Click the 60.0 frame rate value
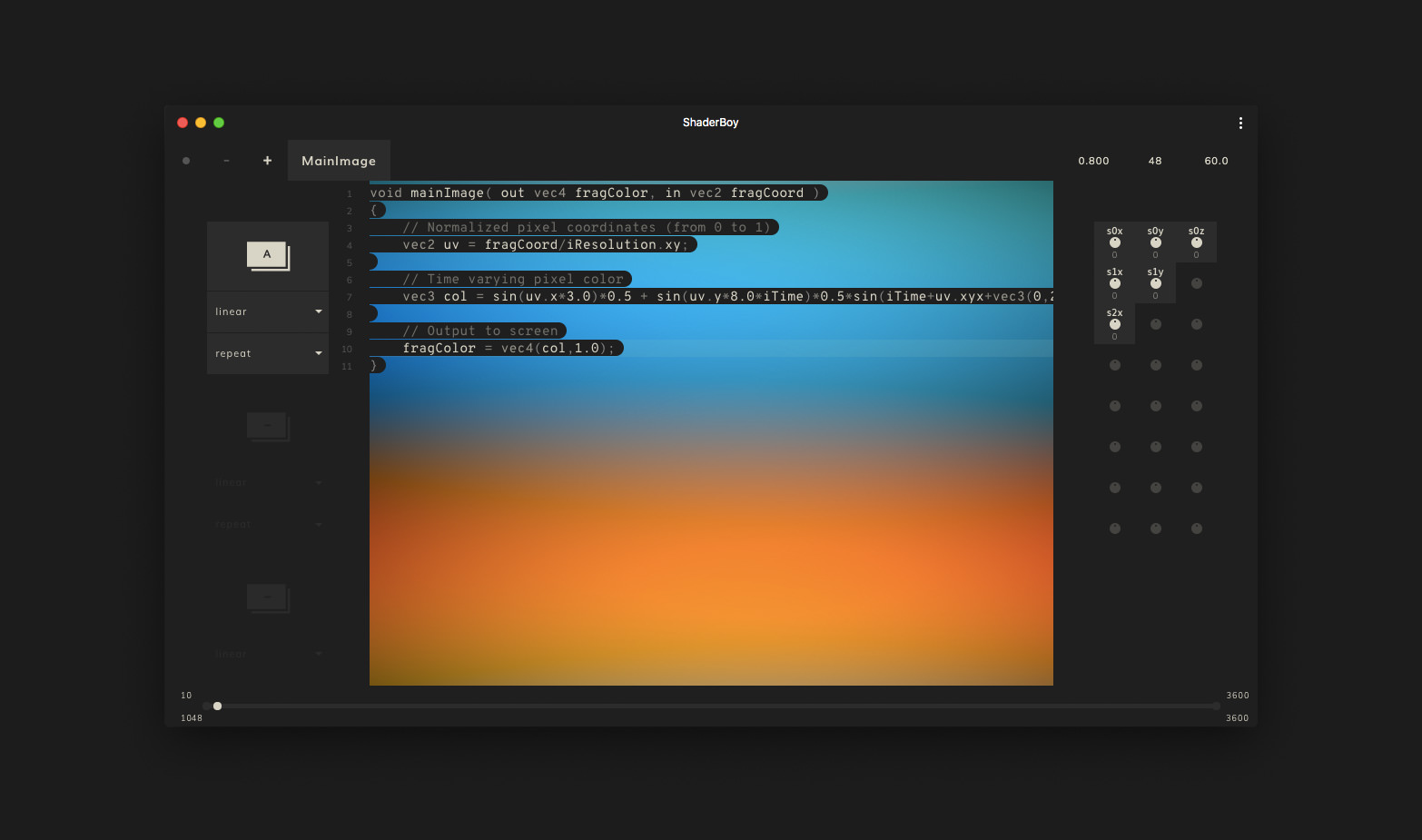Screen dimensions: 1422x840 [x=1216, y=161]
